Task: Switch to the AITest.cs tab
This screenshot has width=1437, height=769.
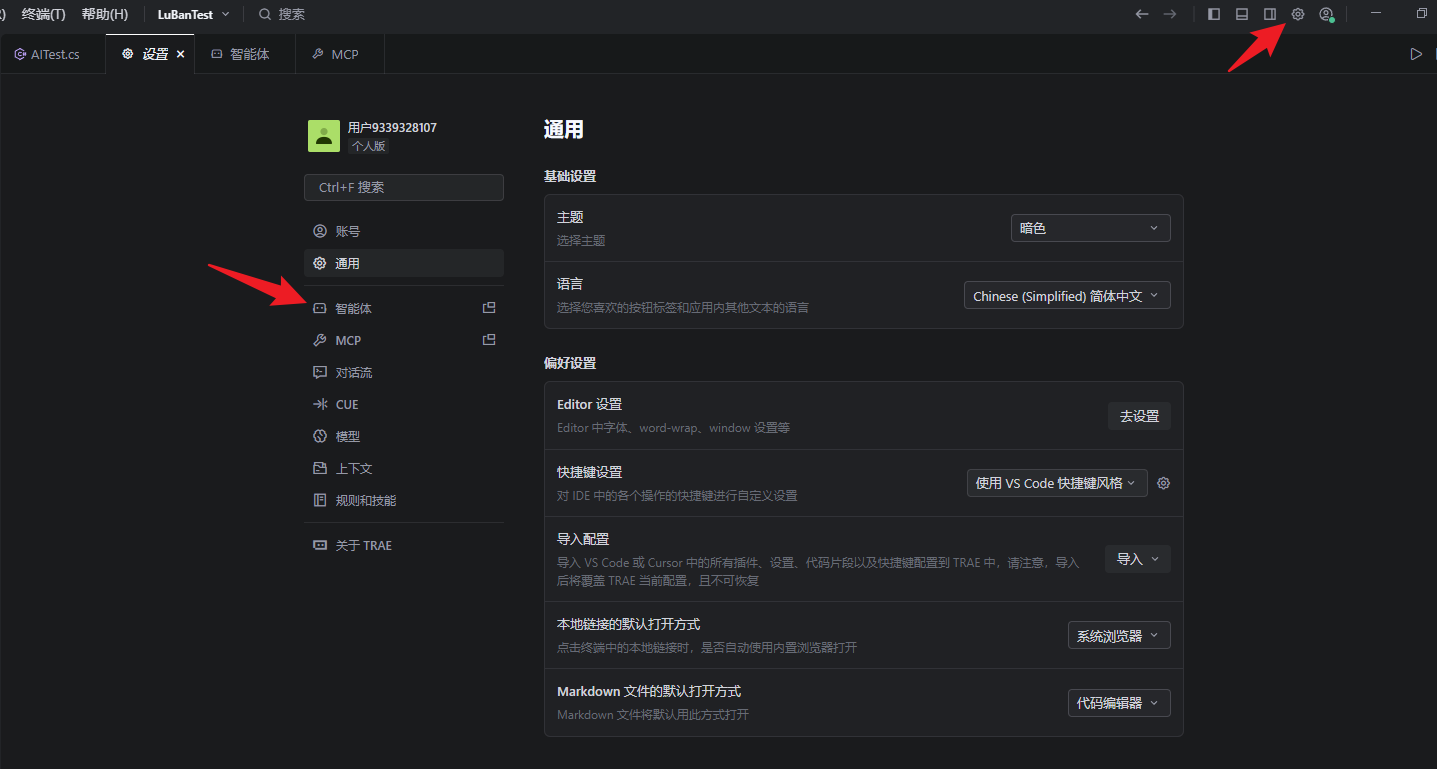Action: pos(48,54)
